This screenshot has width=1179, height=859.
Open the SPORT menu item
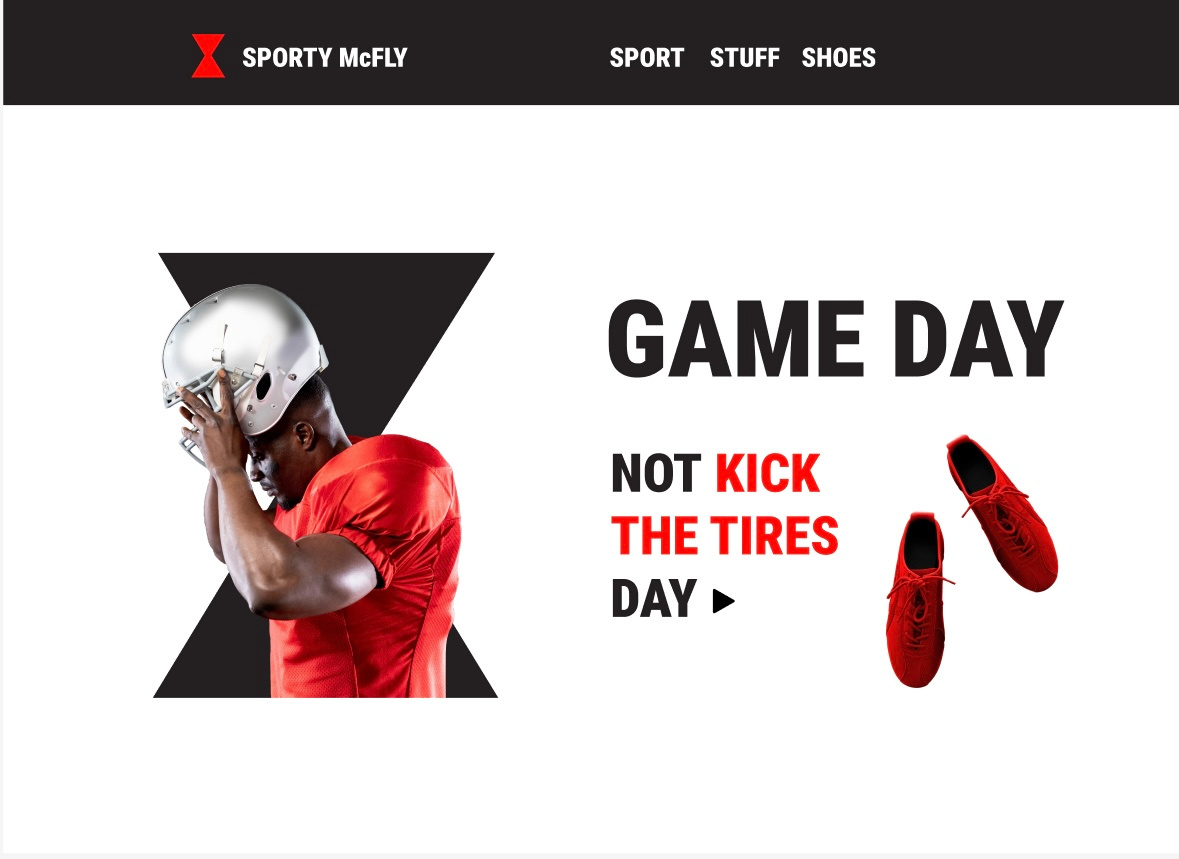tap(647, 57)
